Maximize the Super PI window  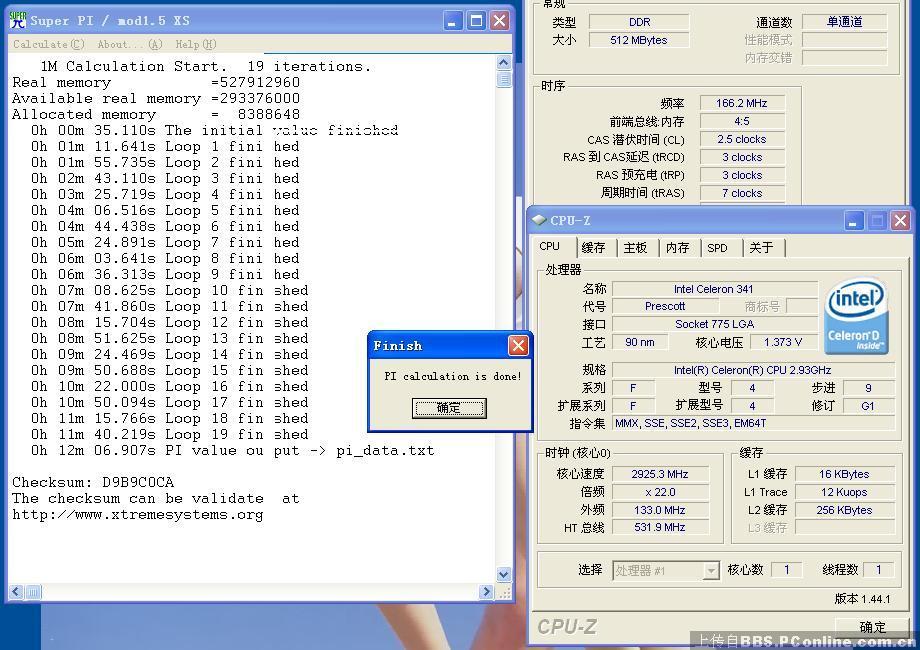476,21
